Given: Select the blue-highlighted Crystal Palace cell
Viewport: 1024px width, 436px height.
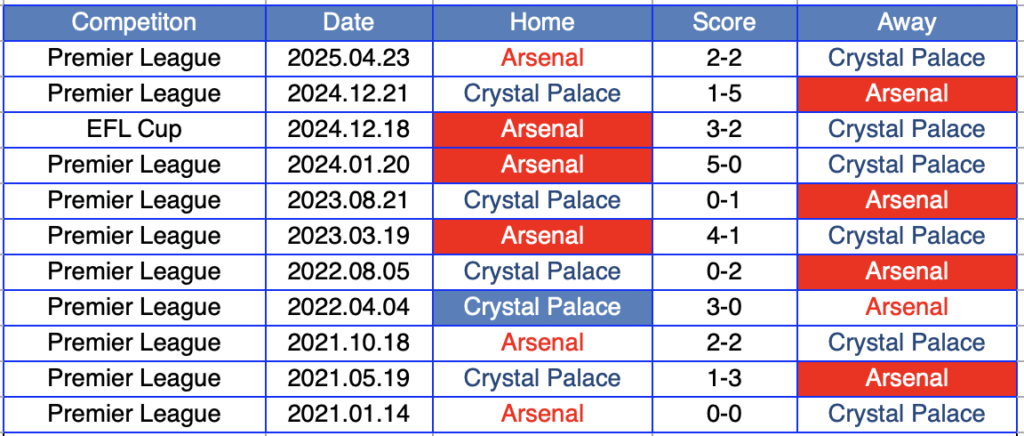Looking at the screenshot, I should (x=542, y=307).
